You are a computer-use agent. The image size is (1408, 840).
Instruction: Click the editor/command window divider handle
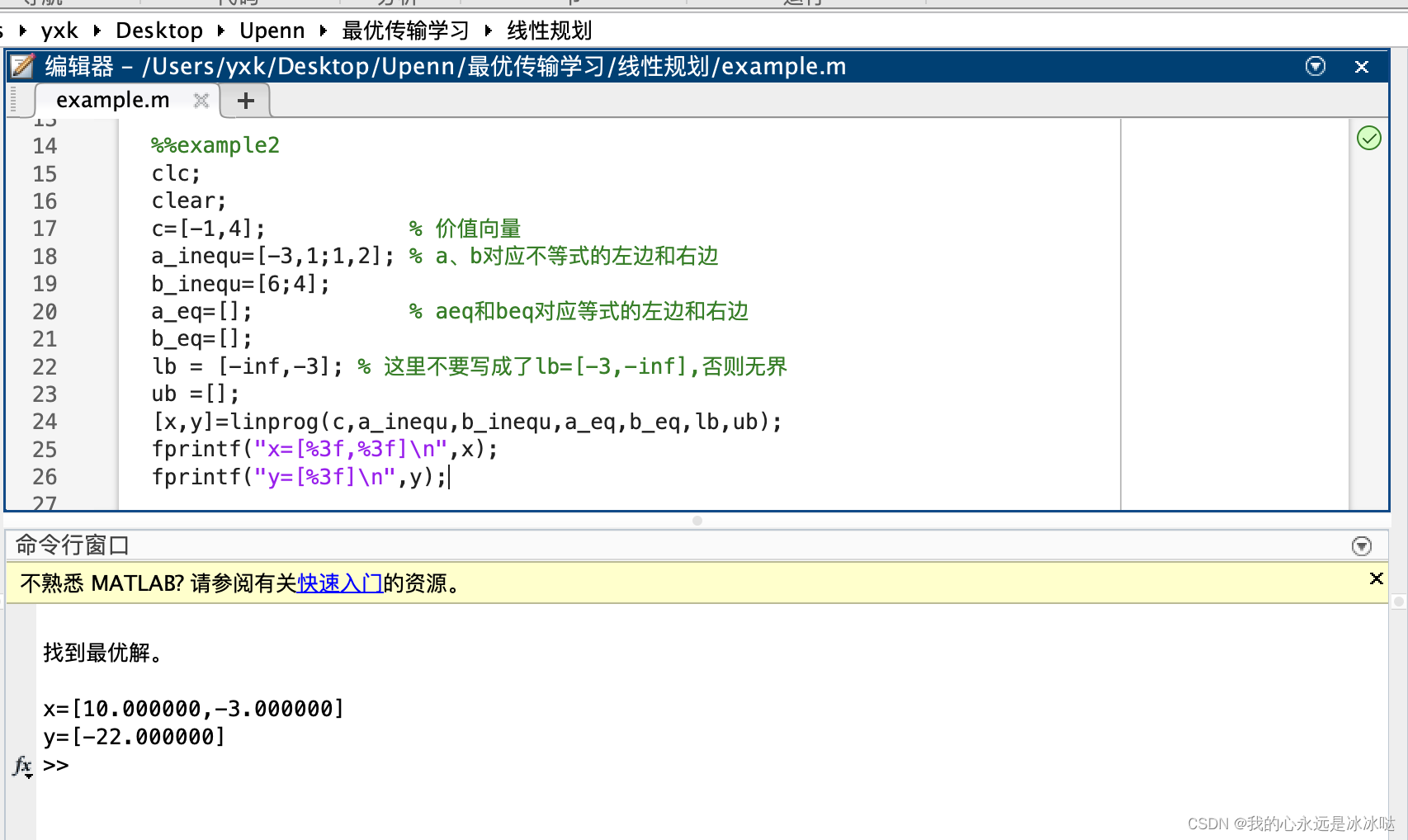(x=697, y=521)
